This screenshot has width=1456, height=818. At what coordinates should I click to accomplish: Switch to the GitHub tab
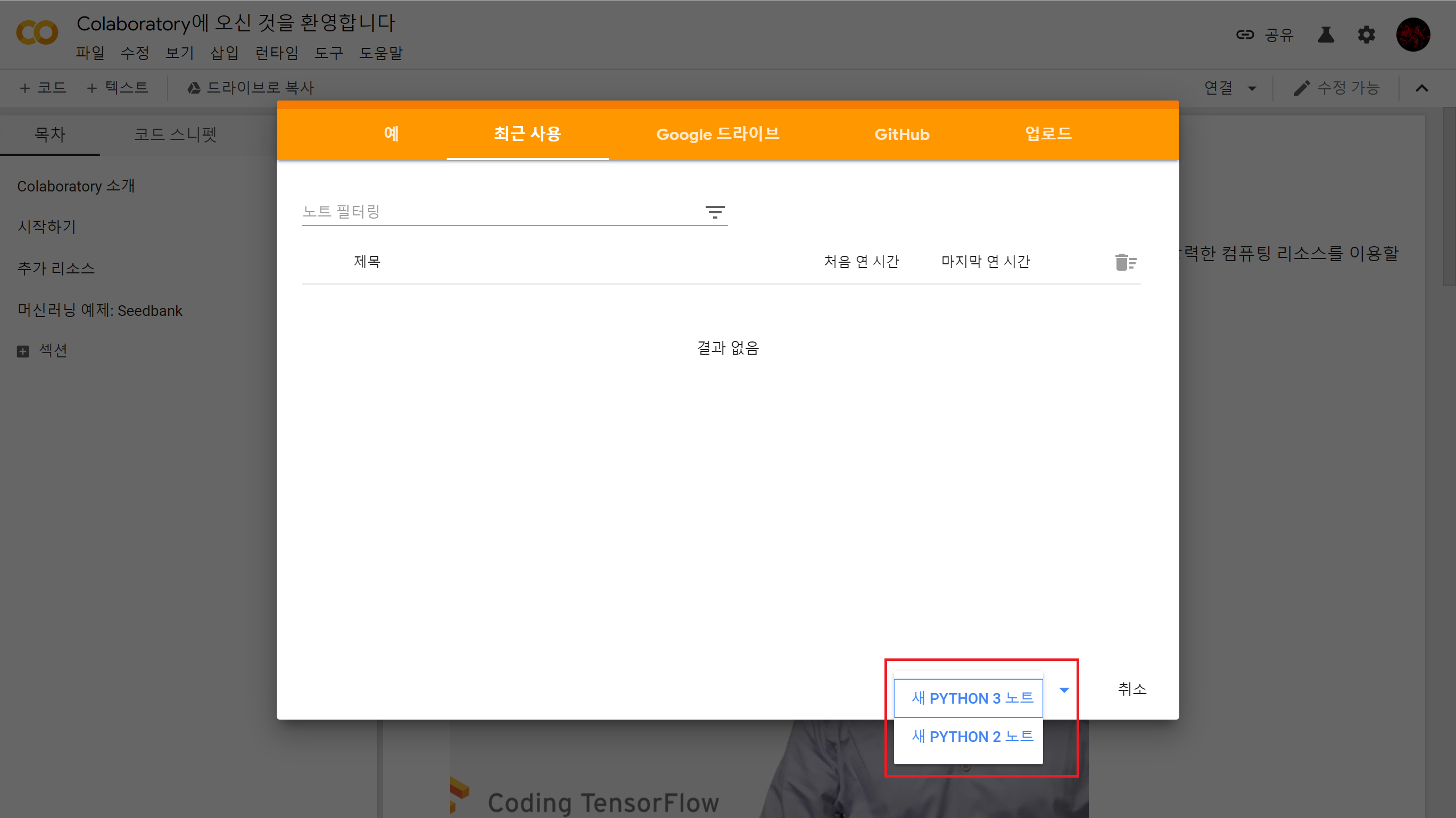(901, 134)
